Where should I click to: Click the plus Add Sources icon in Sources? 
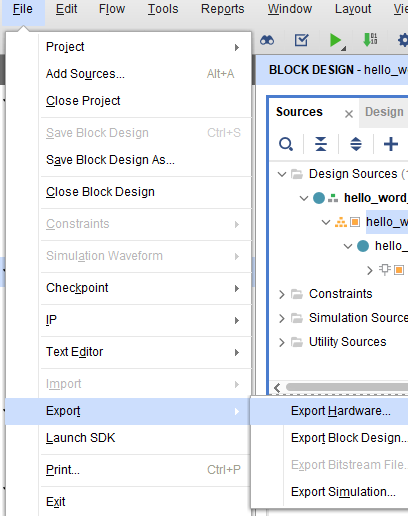click(x=391, y=144)
